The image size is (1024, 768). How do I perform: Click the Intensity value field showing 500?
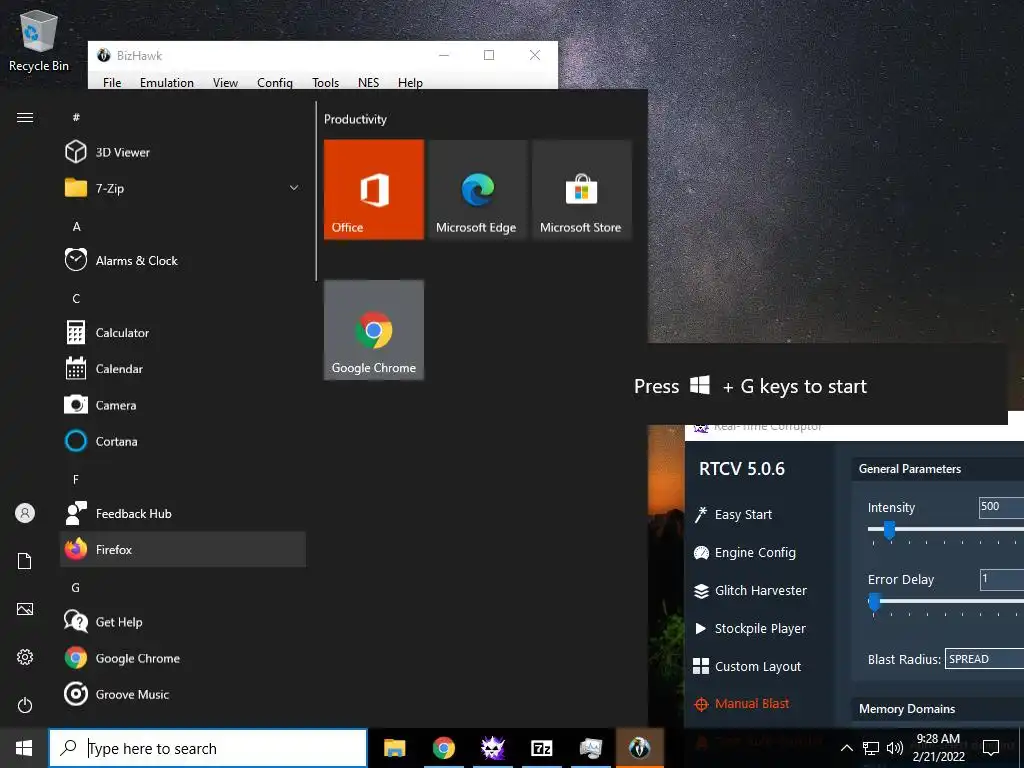(1001, 507)
